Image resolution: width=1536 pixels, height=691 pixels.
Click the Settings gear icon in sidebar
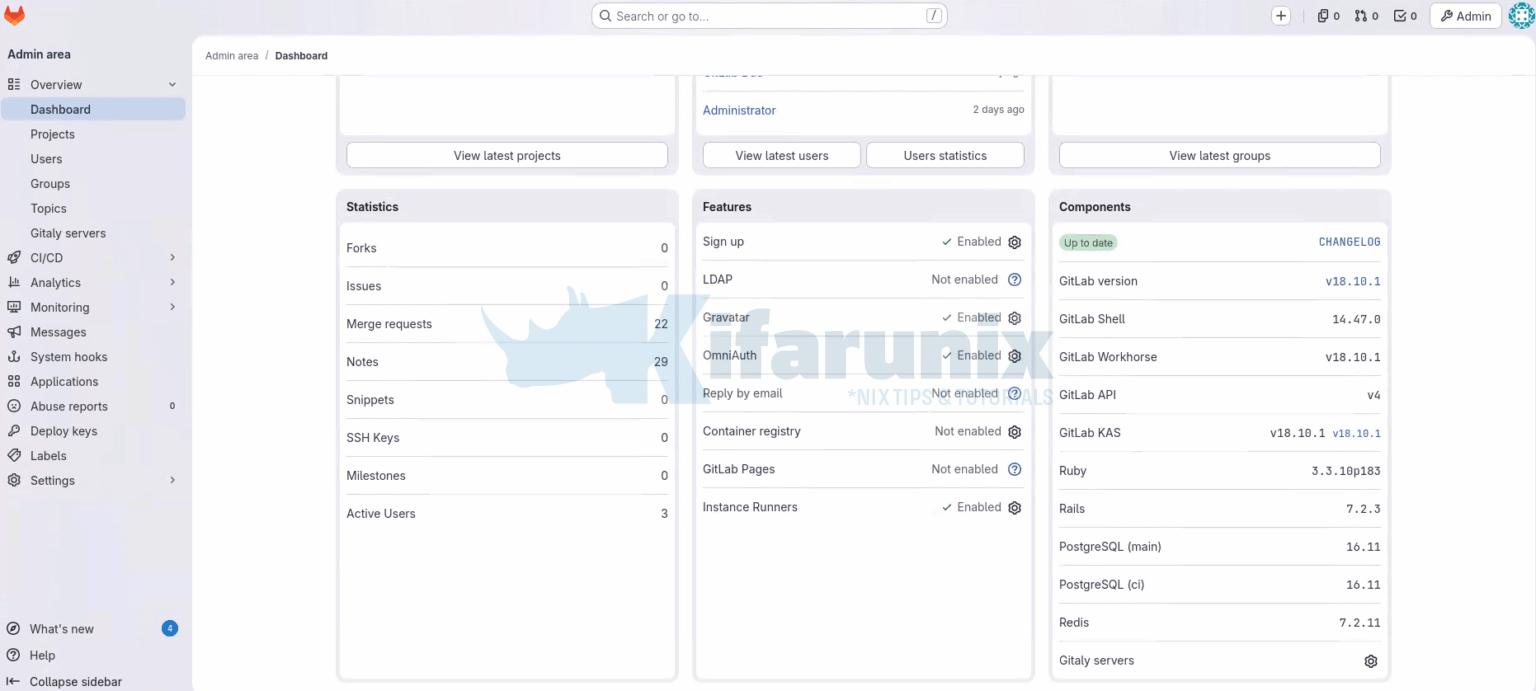pyautogui.click(x=14, y=480)
